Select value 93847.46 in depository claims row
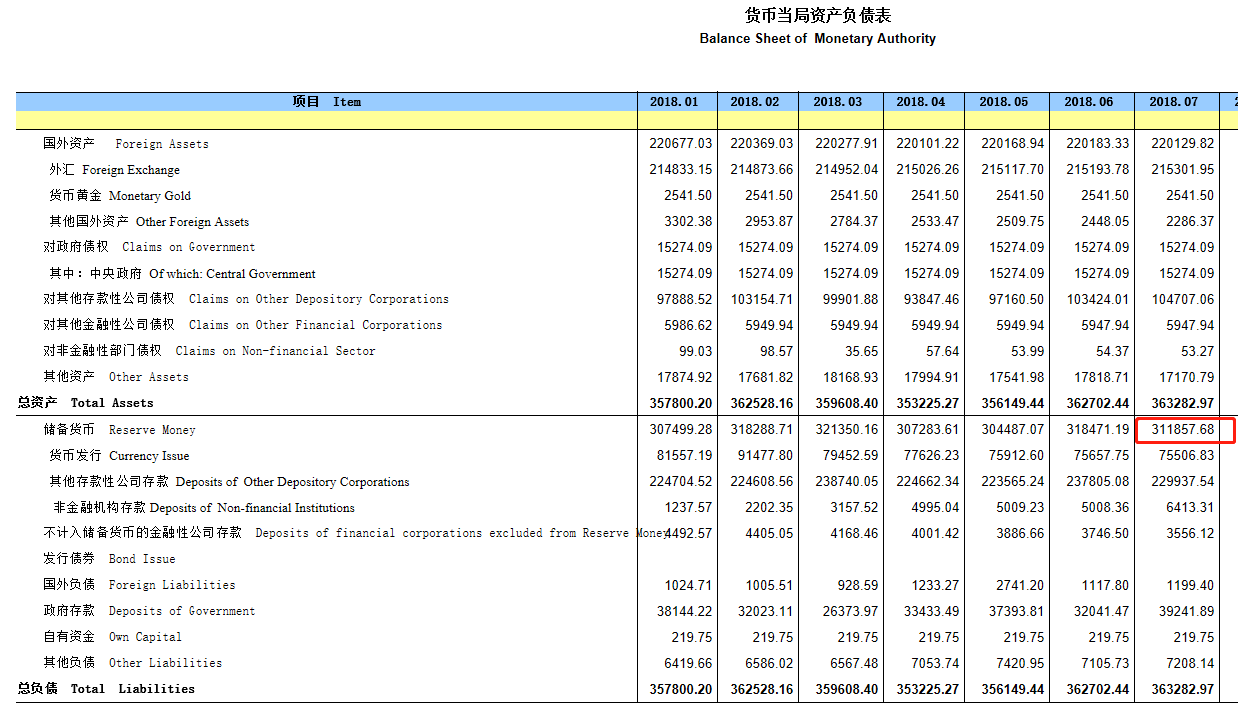1238x709 pixels. point(931,299)
